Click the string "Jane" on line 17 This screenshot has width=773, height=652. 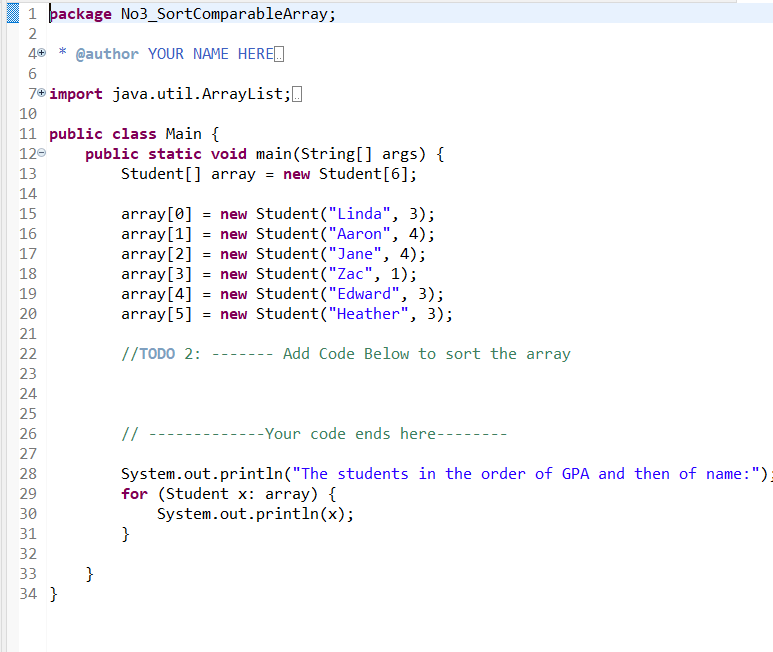(354, 254)
